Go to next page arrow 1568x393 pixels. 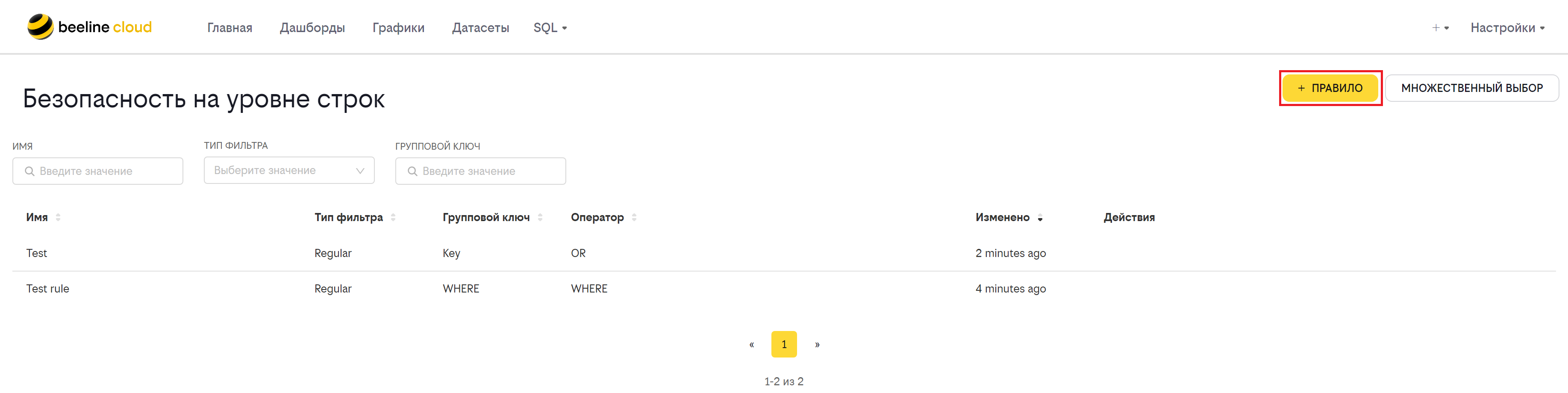coord(817,344)
